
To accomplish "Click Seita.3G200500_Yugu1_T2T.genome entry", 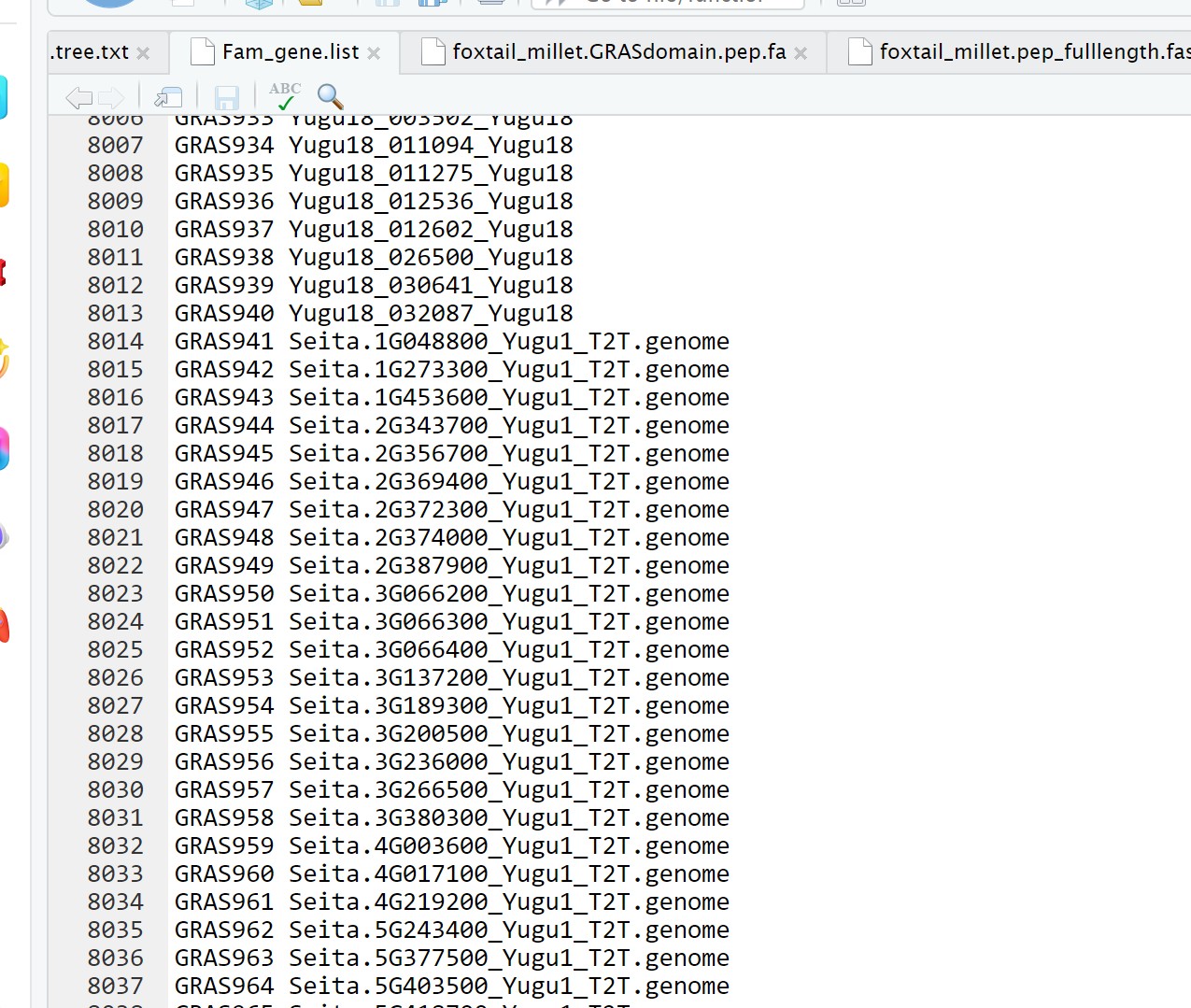I will coord(509,734).
